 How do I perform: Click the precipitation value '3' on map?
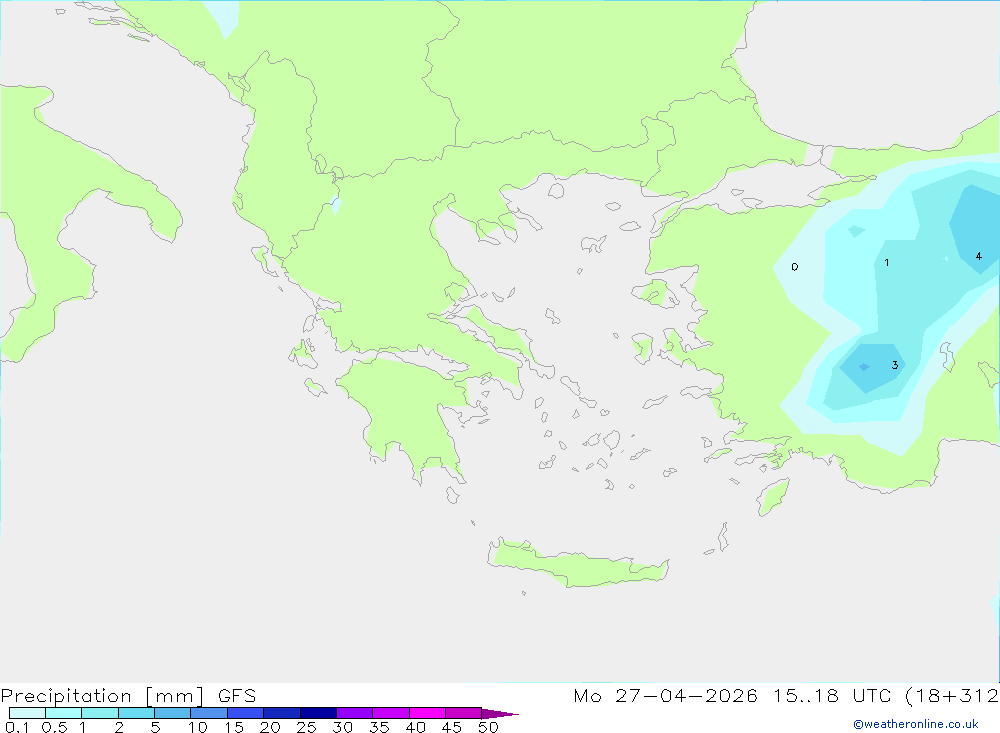click(x=895, y=365)
